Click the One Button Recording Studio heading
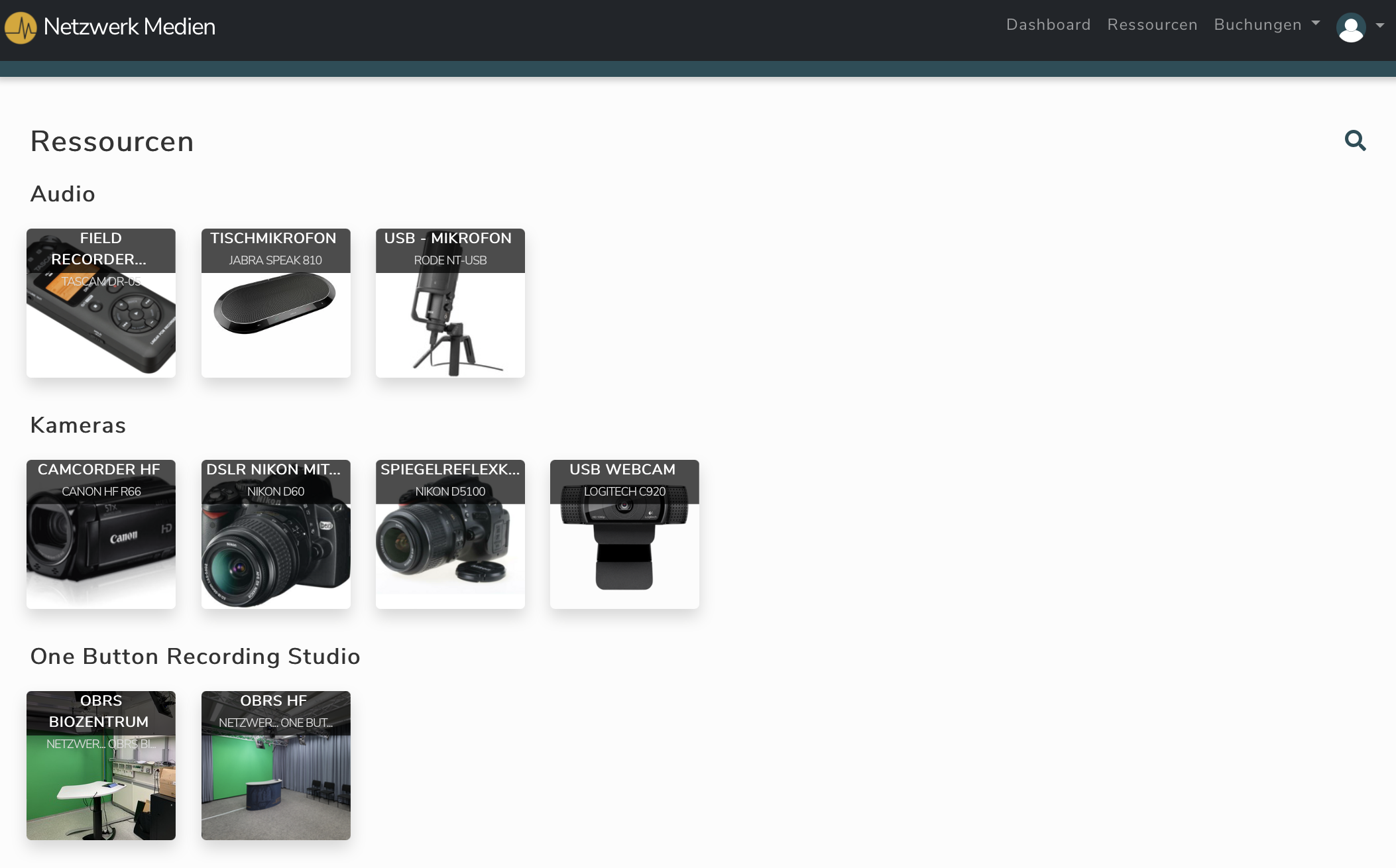Screen dimensions: 1396x868 pyautogui.click(x=196, y=656)
